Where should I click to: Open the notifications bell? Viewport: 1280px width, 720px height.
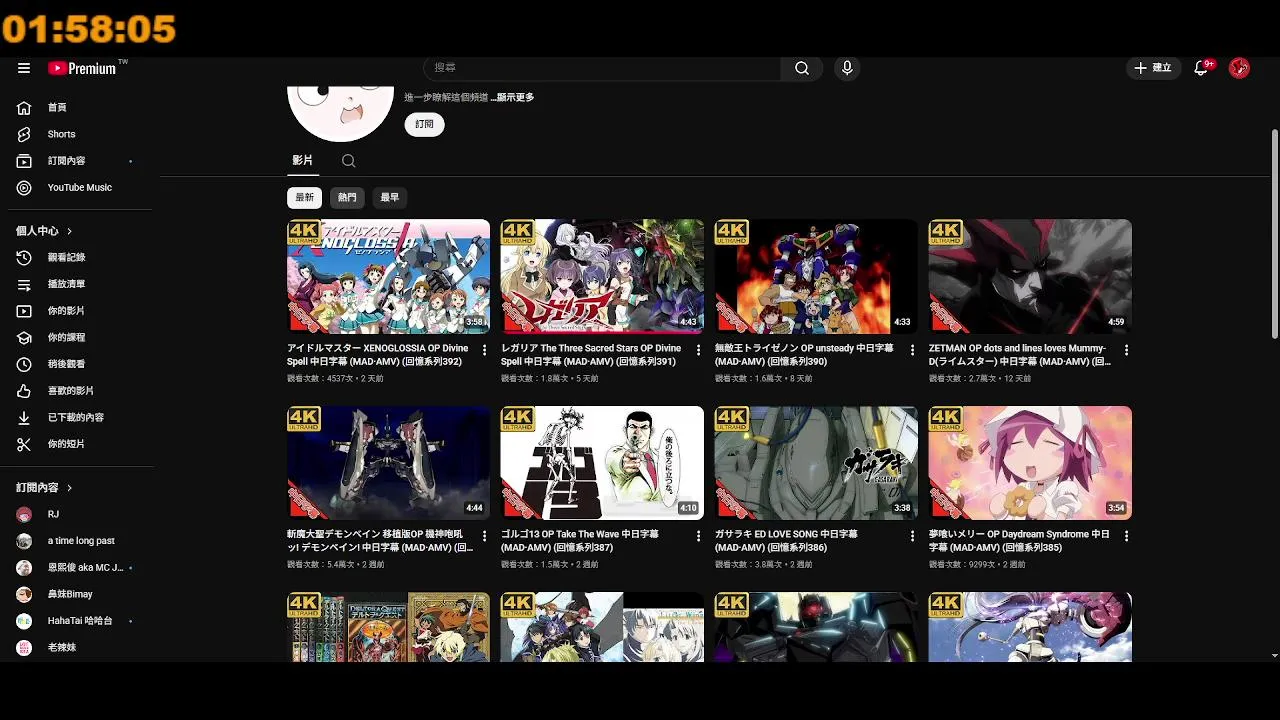click(1202, 68)
